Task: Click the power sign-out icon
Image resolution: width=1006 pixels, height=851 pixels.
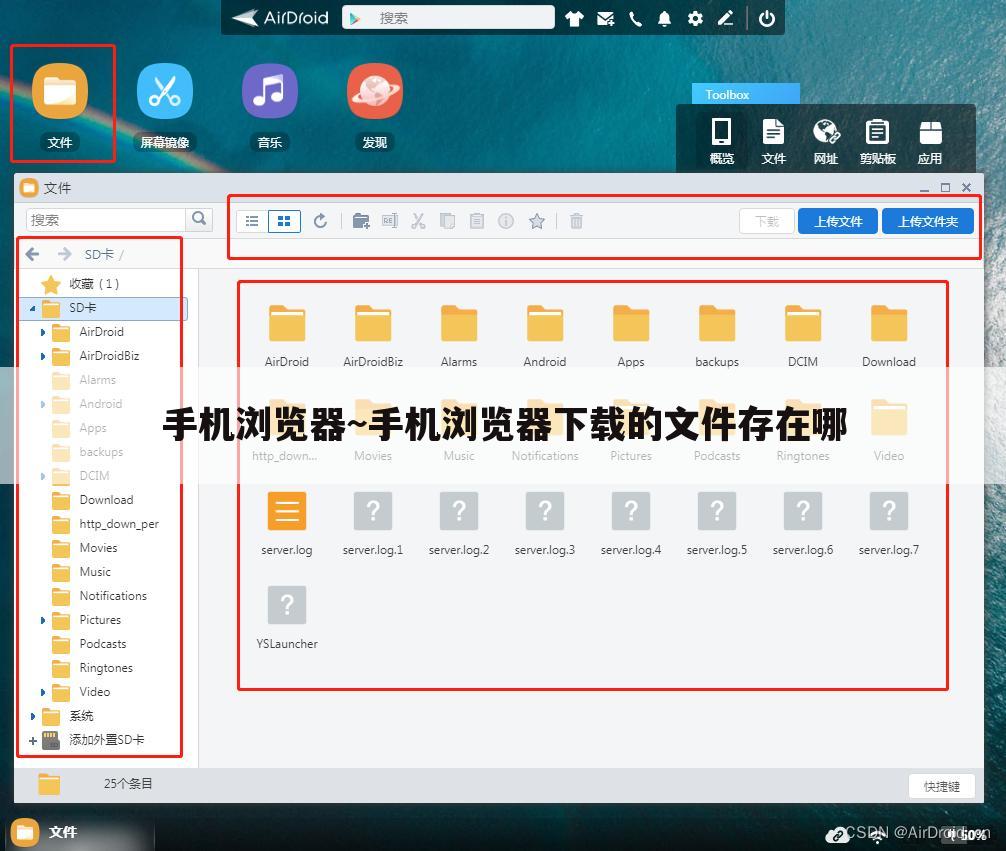Action: tap(767, 19)
